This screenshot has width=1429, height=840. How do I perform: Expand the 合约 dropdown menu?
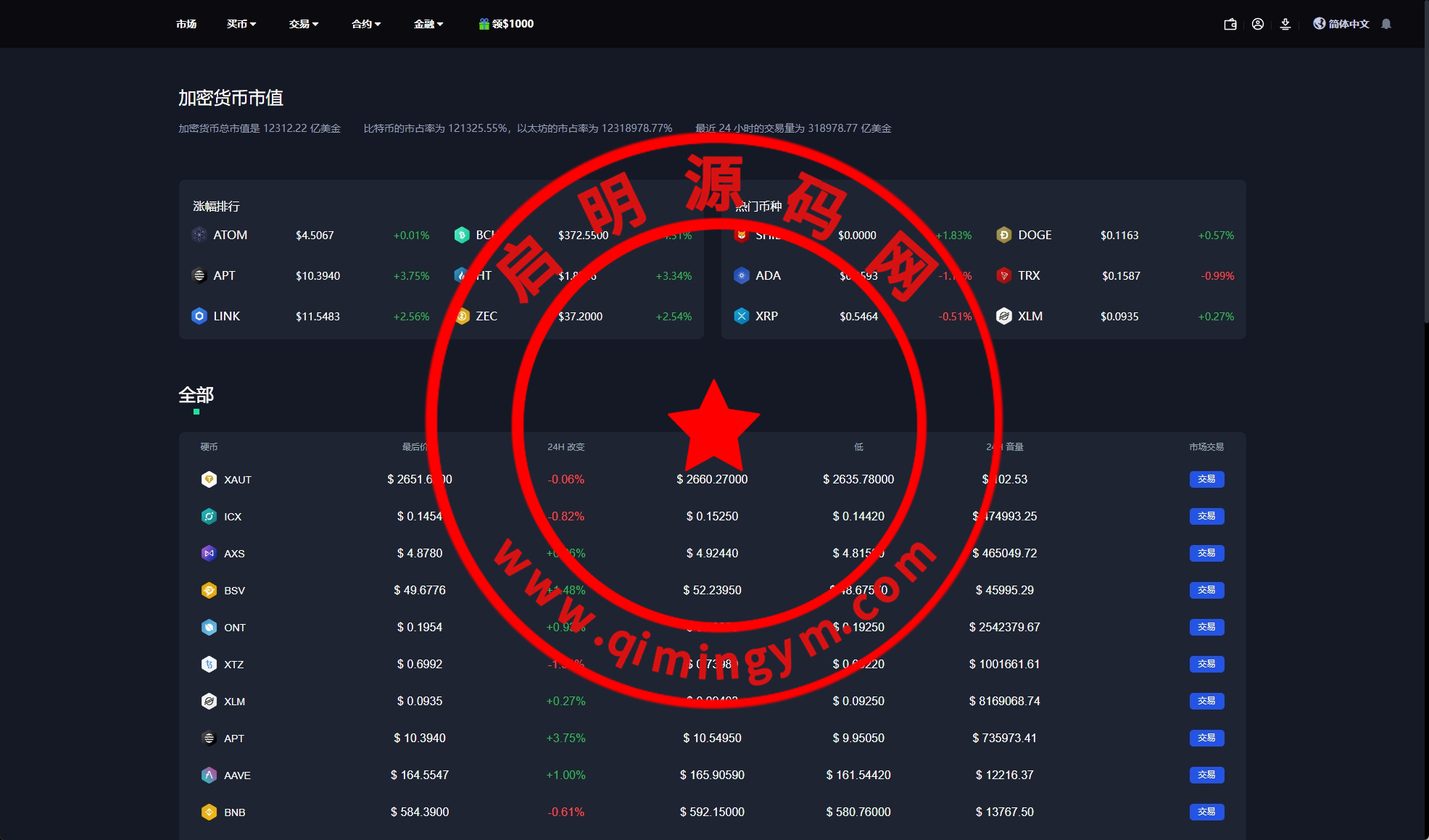[365, 24]
